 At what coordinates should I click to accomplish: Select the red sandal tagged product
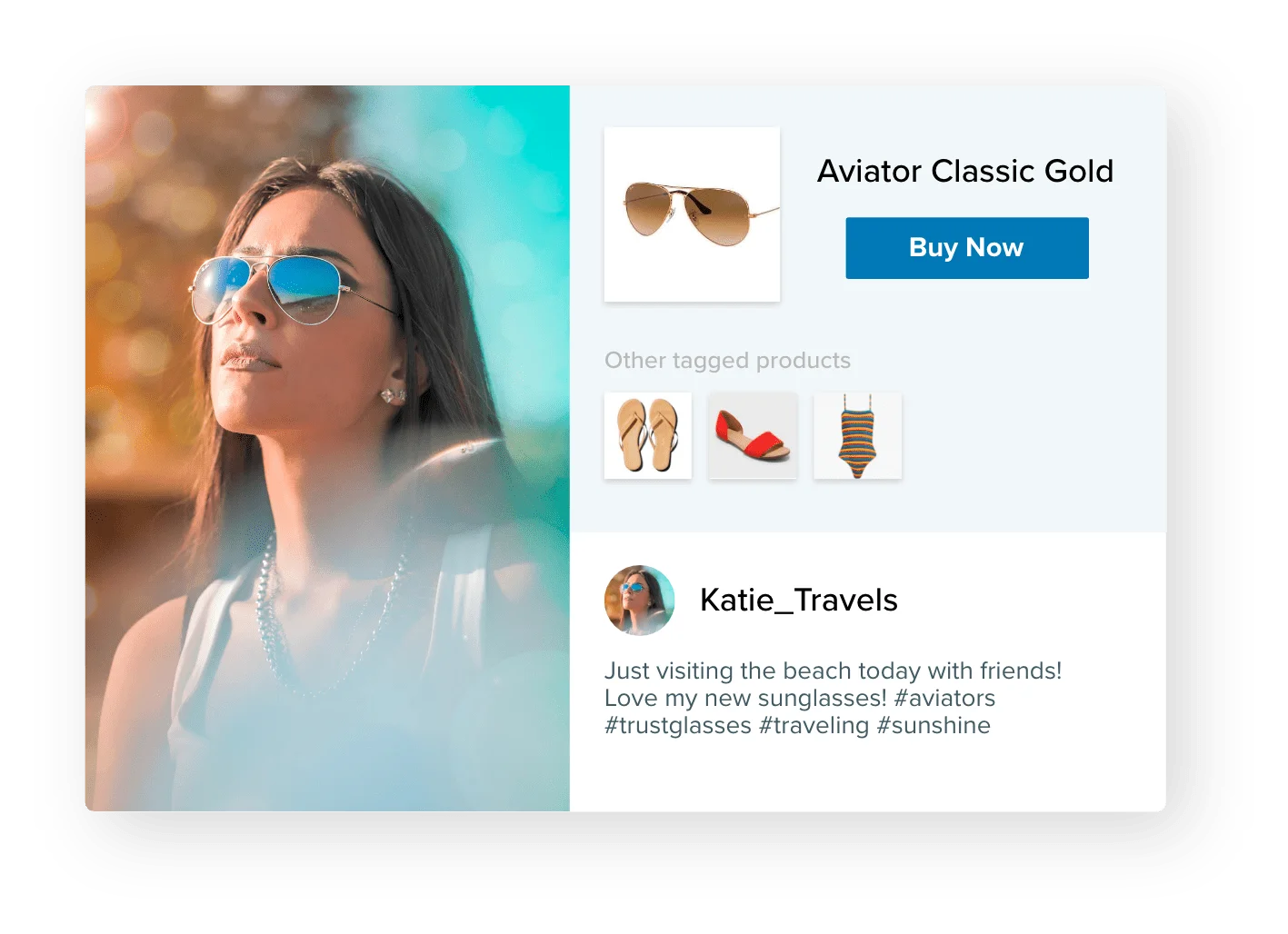[x=753, y=435]
